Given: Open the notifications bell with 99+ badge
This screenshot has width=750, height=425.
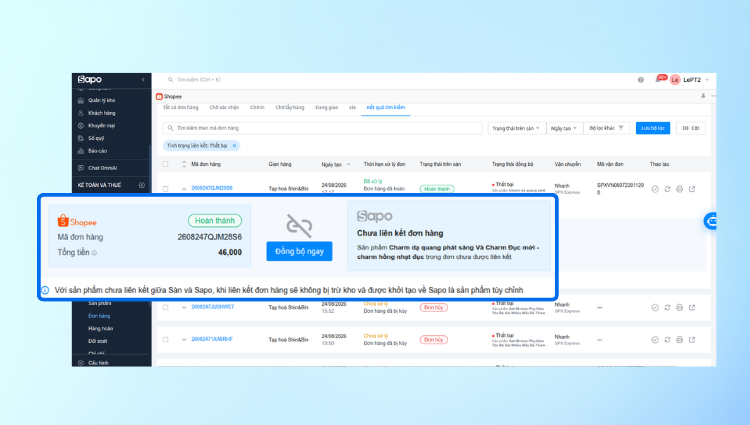Looking at the screenshot, I should click(x=659, y=79).
